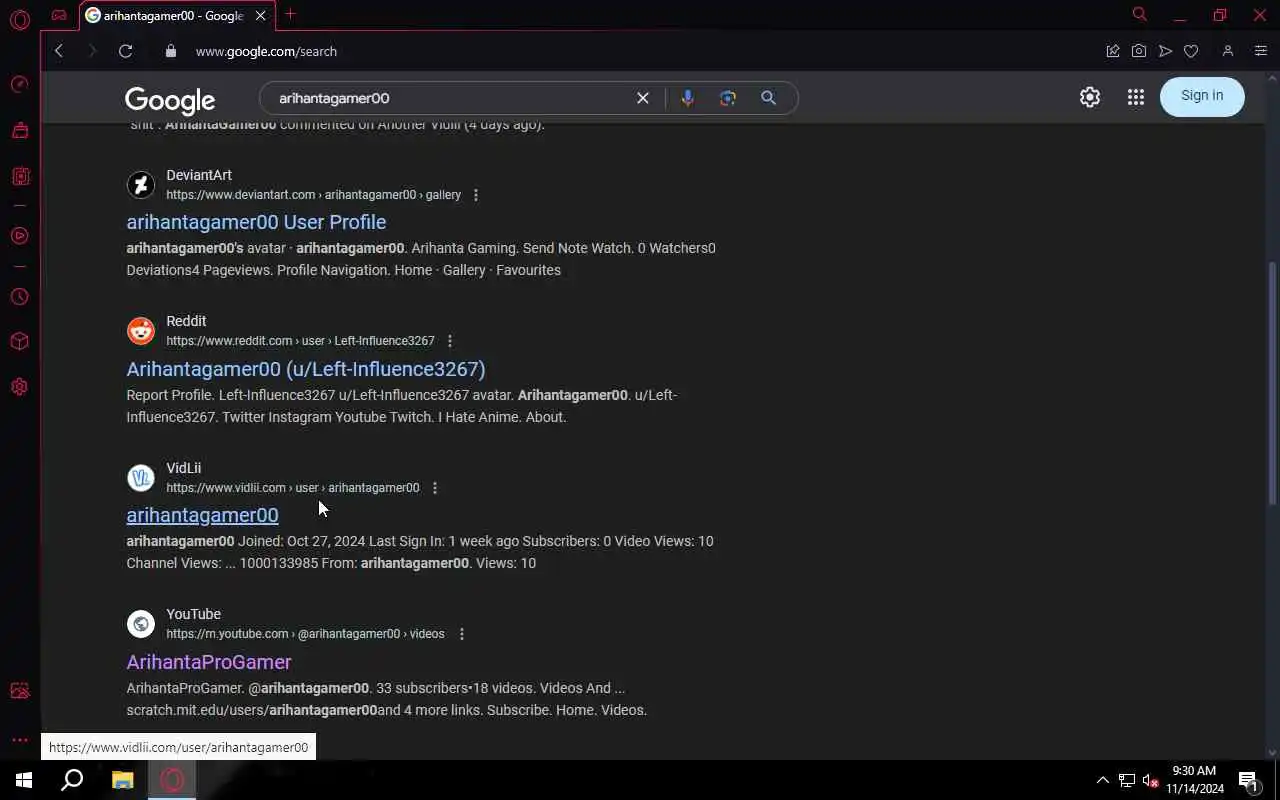The height and width of the screenshot is (800, 1280).
Task: Close the arihantagamer00 Google tab
Action: point(261,16)
